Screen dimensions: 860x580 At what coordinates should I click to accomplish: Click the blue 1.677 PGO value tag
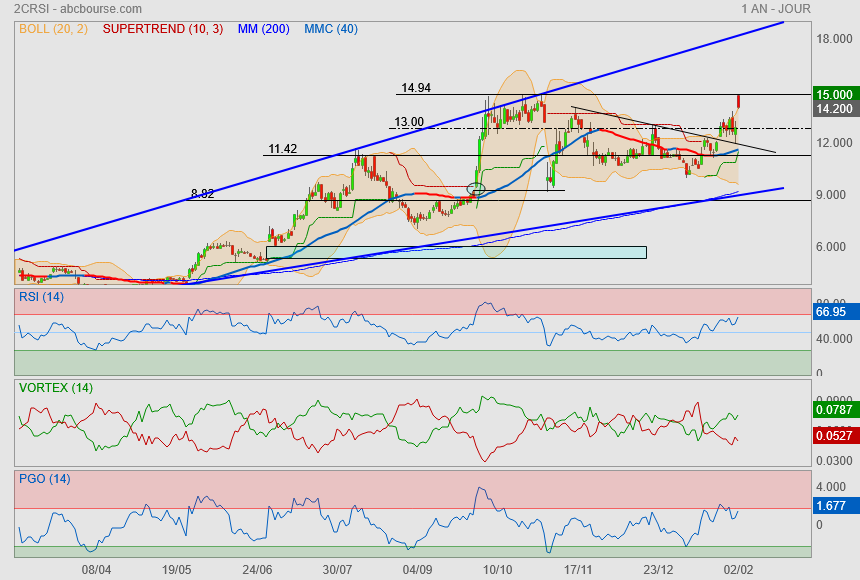point(834,506)
